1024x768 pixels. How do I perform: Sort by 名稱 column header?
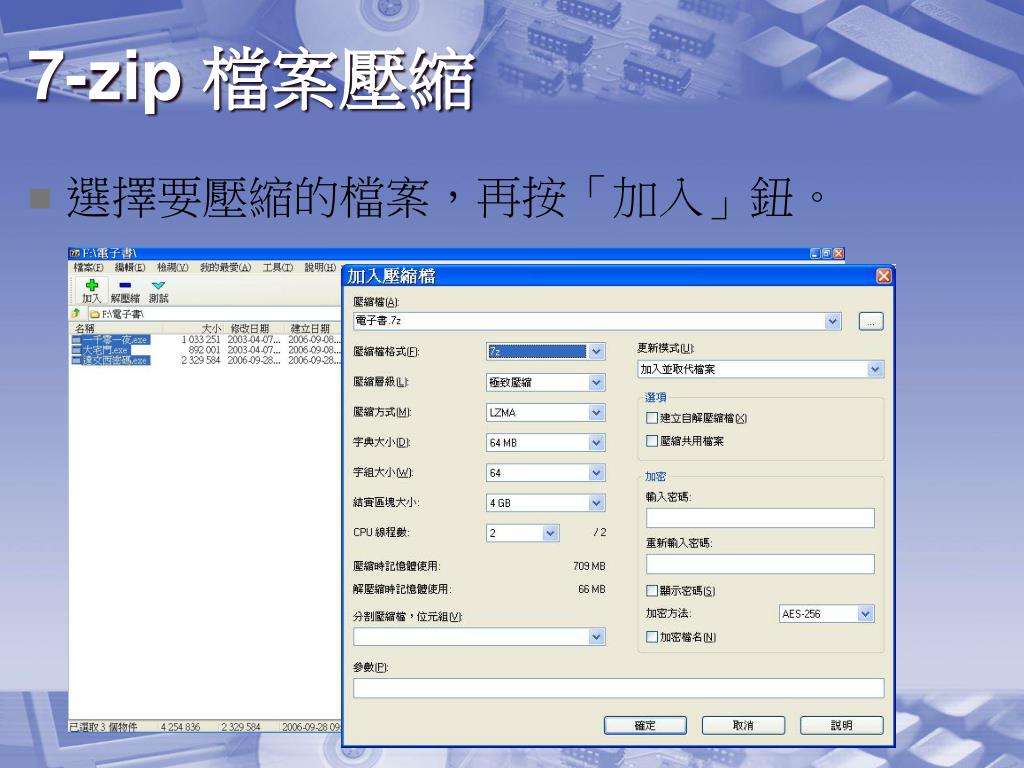pos(85,328)
